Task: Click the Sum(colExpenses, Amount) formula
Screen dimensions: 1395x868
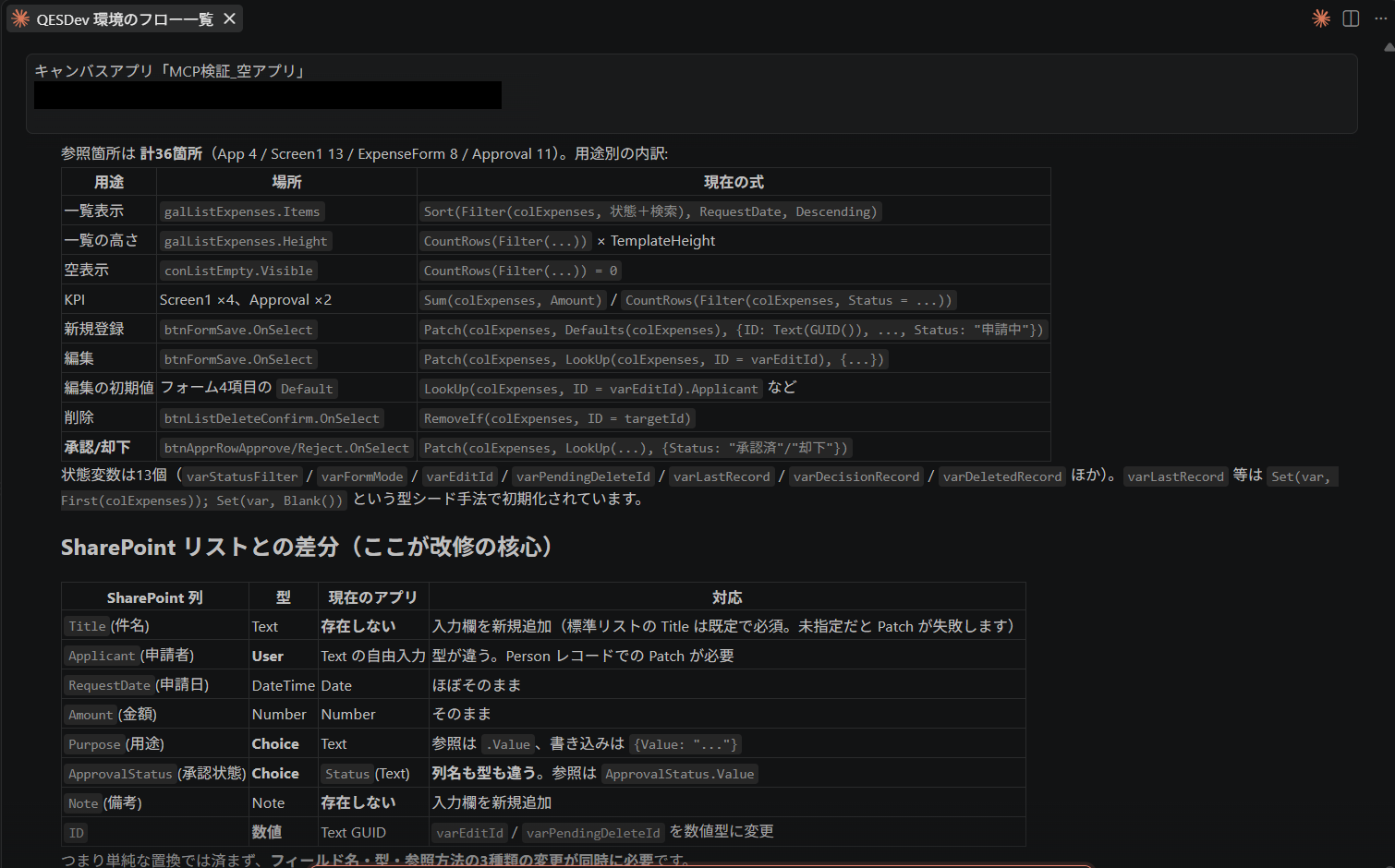Action: tap(513, 300)
